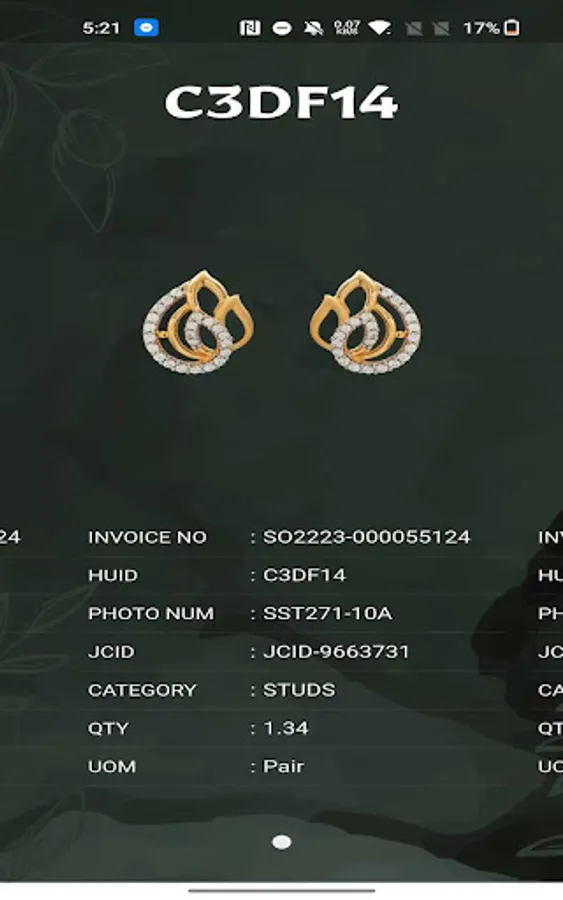Tap the STUDS category value

click(299, 689)
